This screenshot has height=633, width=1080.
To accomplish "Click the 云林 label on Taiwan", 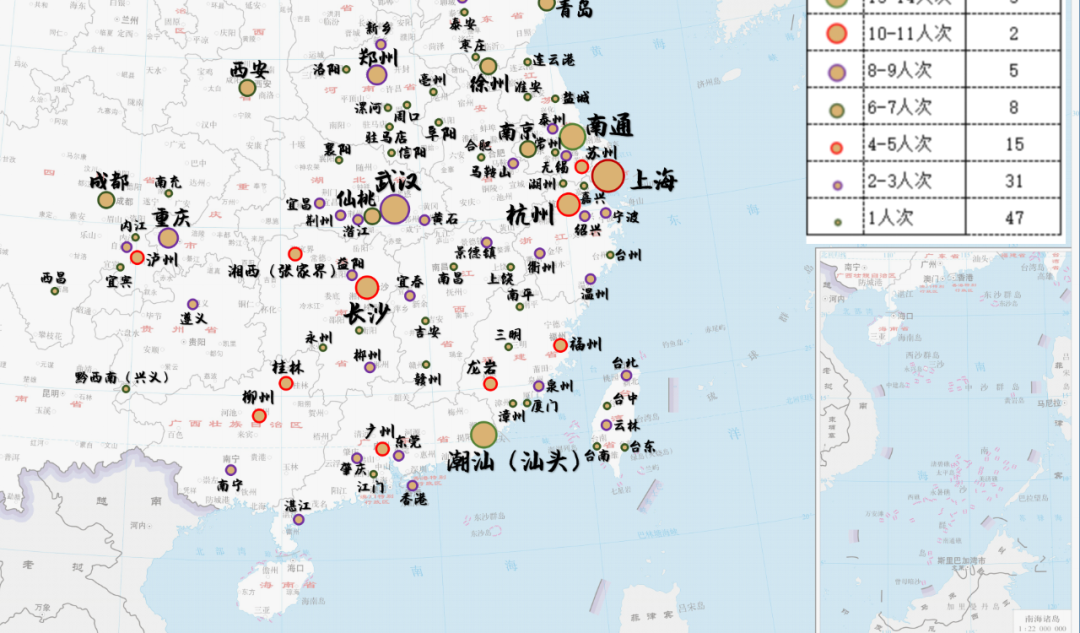I will (627, 425).
